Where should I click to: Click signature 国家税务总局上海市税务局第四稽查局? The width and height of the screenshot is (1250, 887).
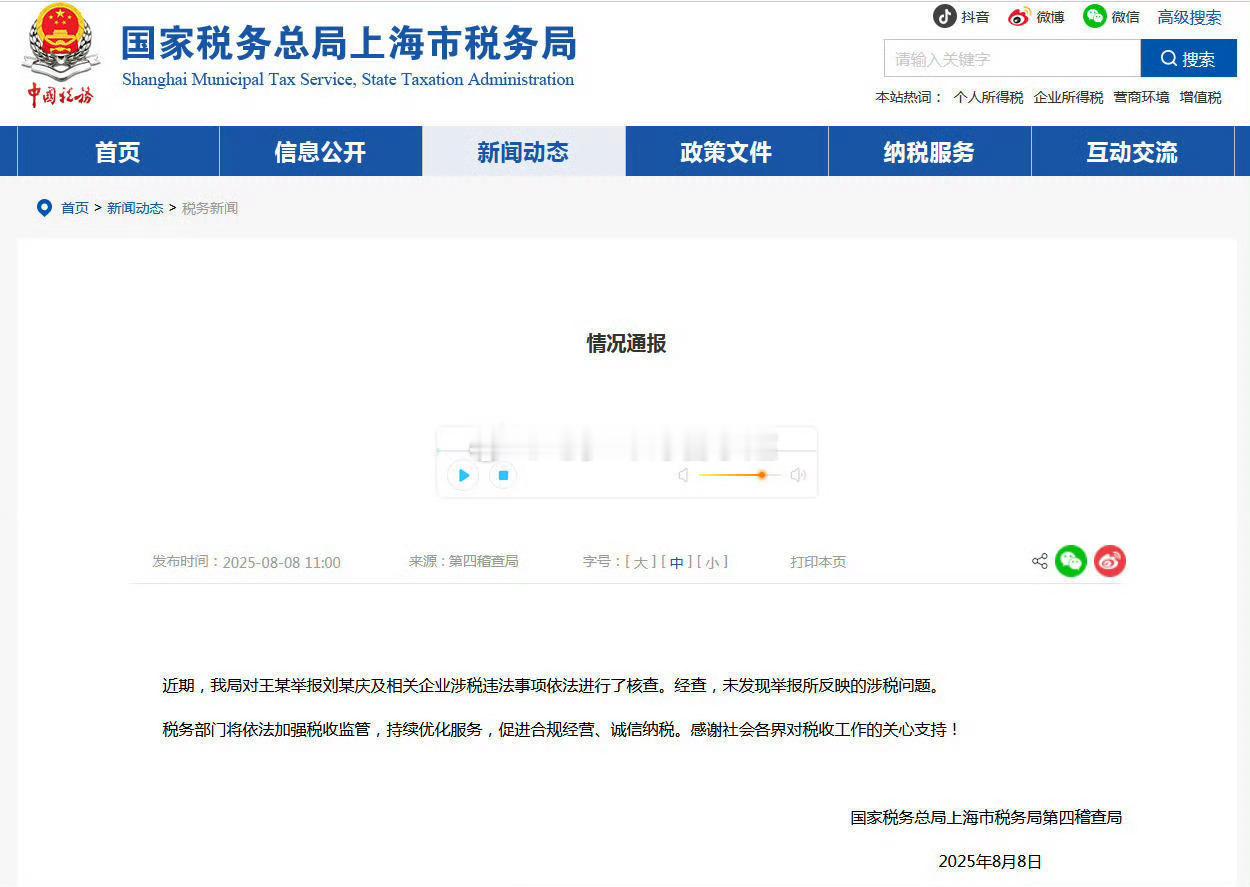tap(986, 817)
